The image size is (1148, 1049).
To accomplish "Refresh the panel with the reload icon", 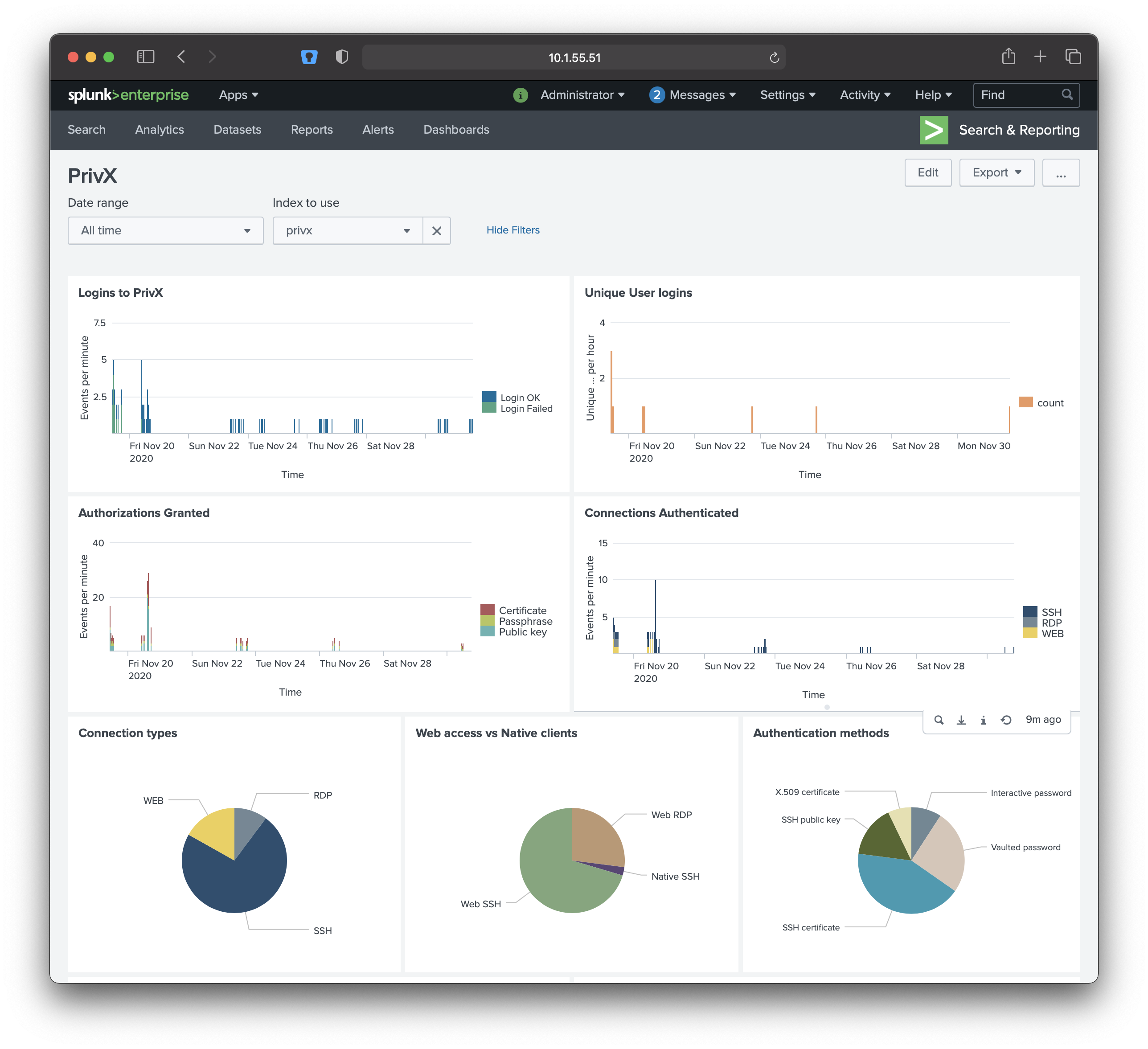I will tap(1006, 720).
